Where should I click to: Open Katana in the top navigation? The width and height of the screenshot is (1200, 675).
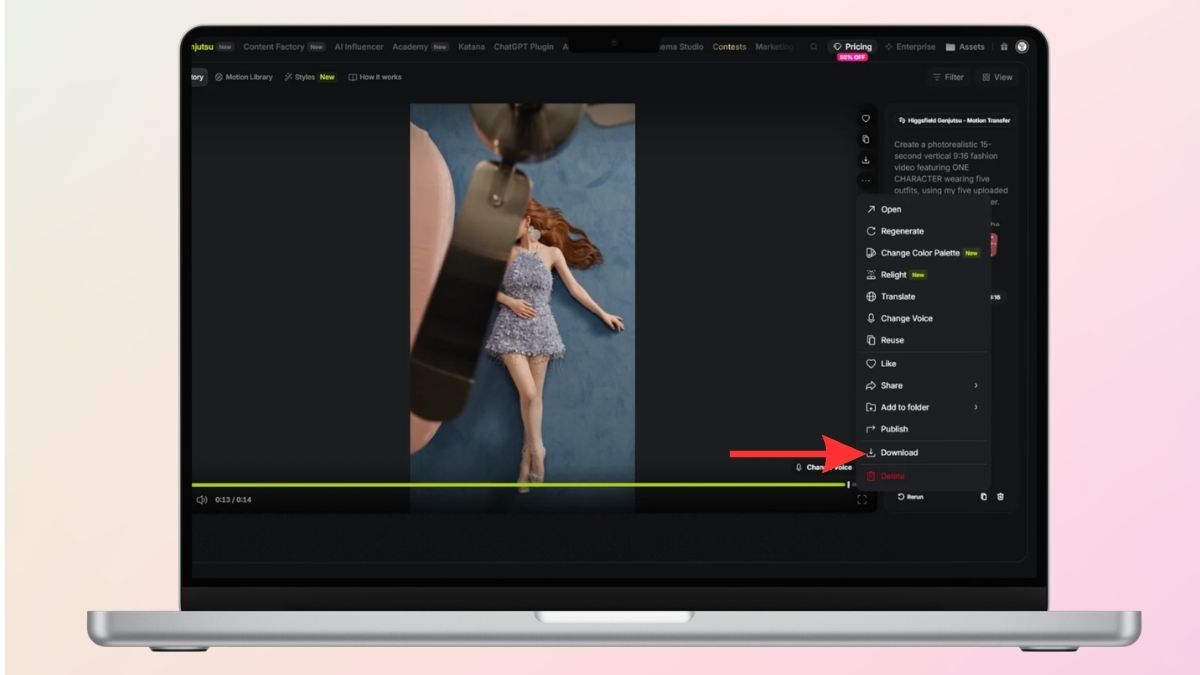(x=471, y=47)
